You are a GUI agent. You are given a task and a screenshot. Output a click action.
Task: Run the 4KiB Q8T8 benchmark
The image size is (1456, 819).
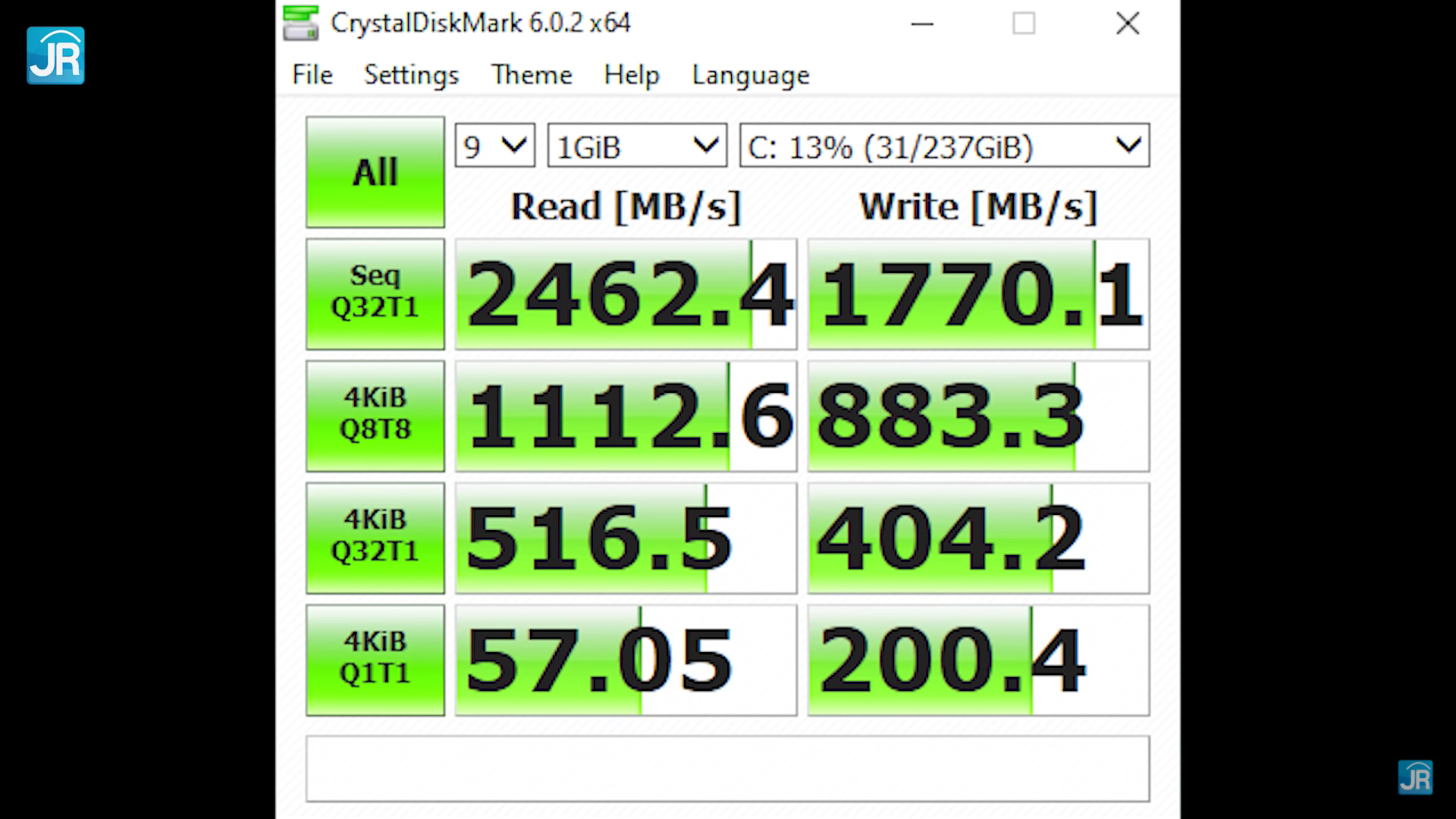[x=375, y=416]
